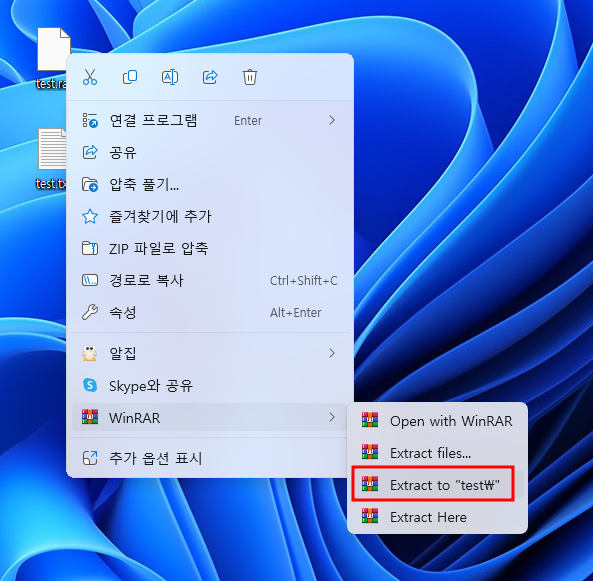This screenshot has height=581, width=593.
Task: Expand the 알집 submenu chevron
Action: pyautogui.click(x=332, y=353)
